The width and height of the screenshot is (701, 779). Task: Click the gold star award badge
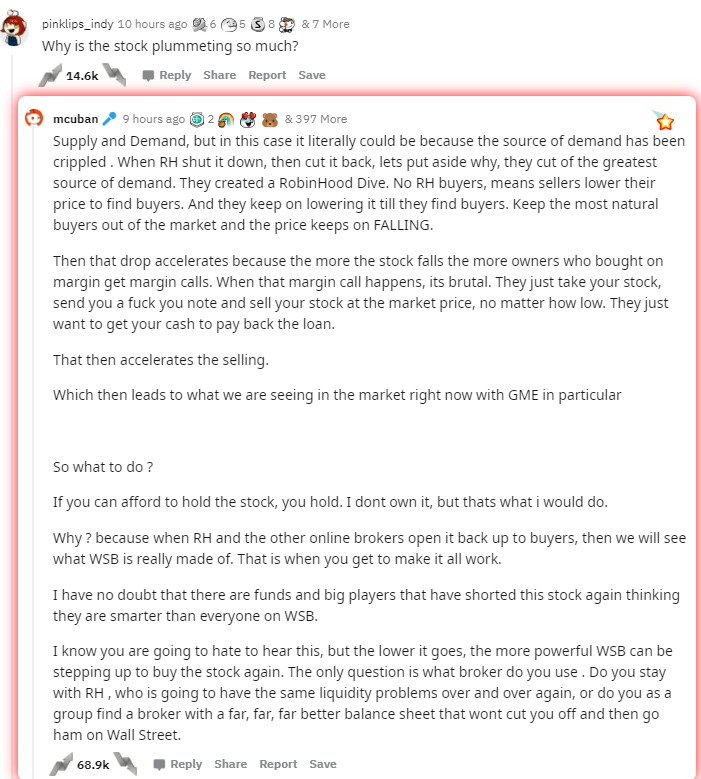[663, 120]
